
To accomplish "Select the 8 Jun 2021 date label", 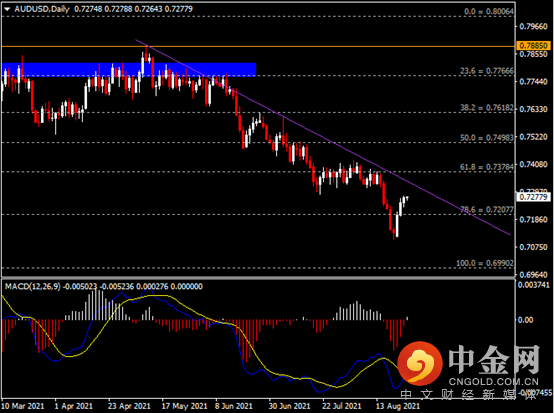I will coord(234,406).
